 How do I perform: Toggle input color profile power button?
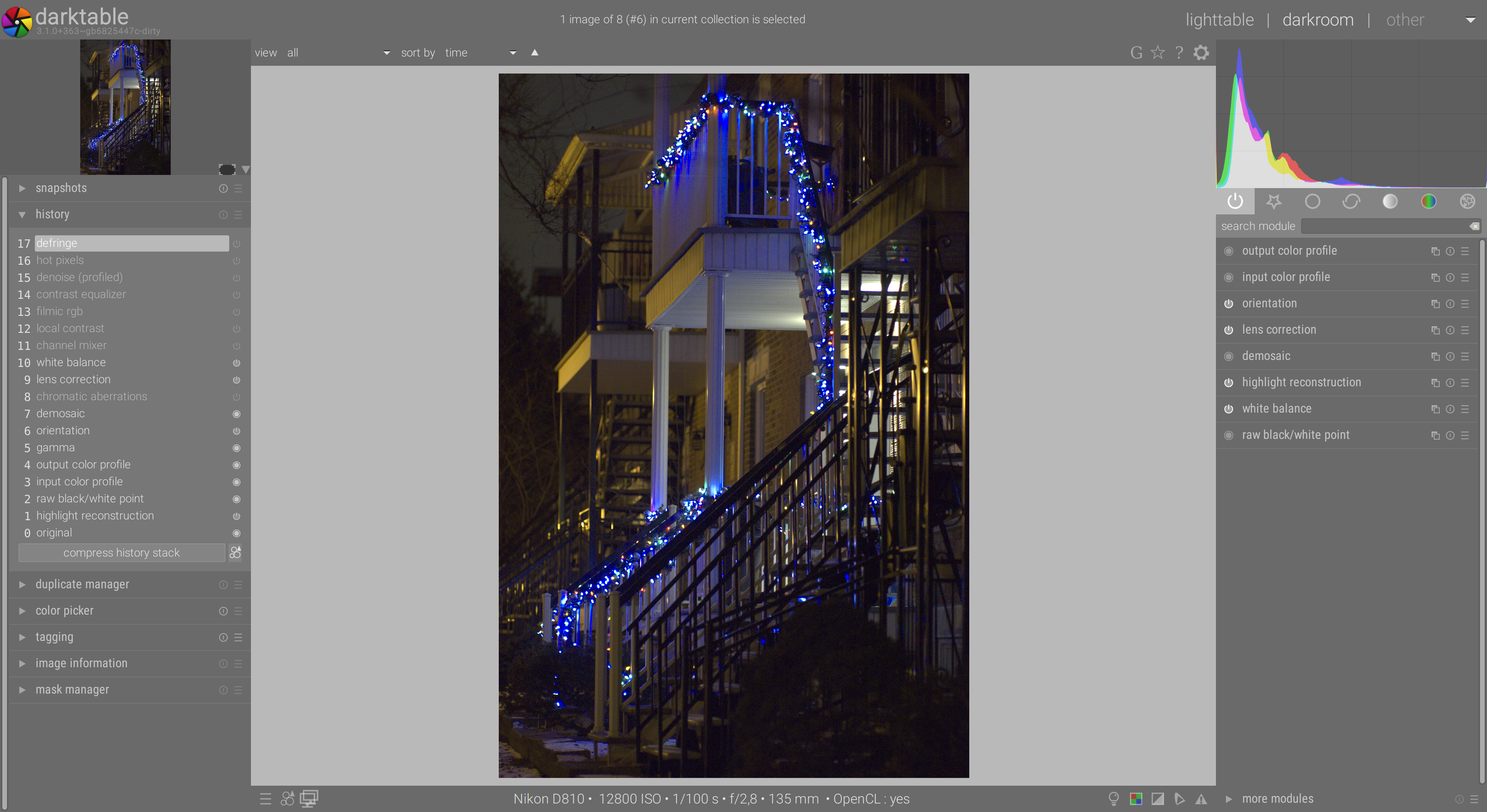[1228, 278]
